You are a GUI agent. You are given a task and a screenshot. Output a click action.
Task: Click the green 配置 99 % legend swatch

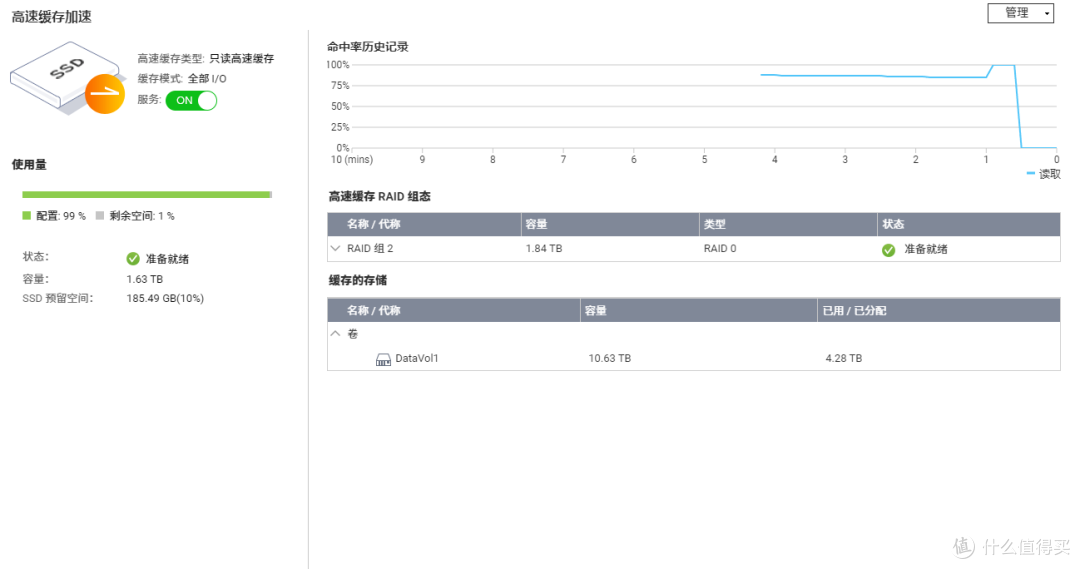click(27, 216)
